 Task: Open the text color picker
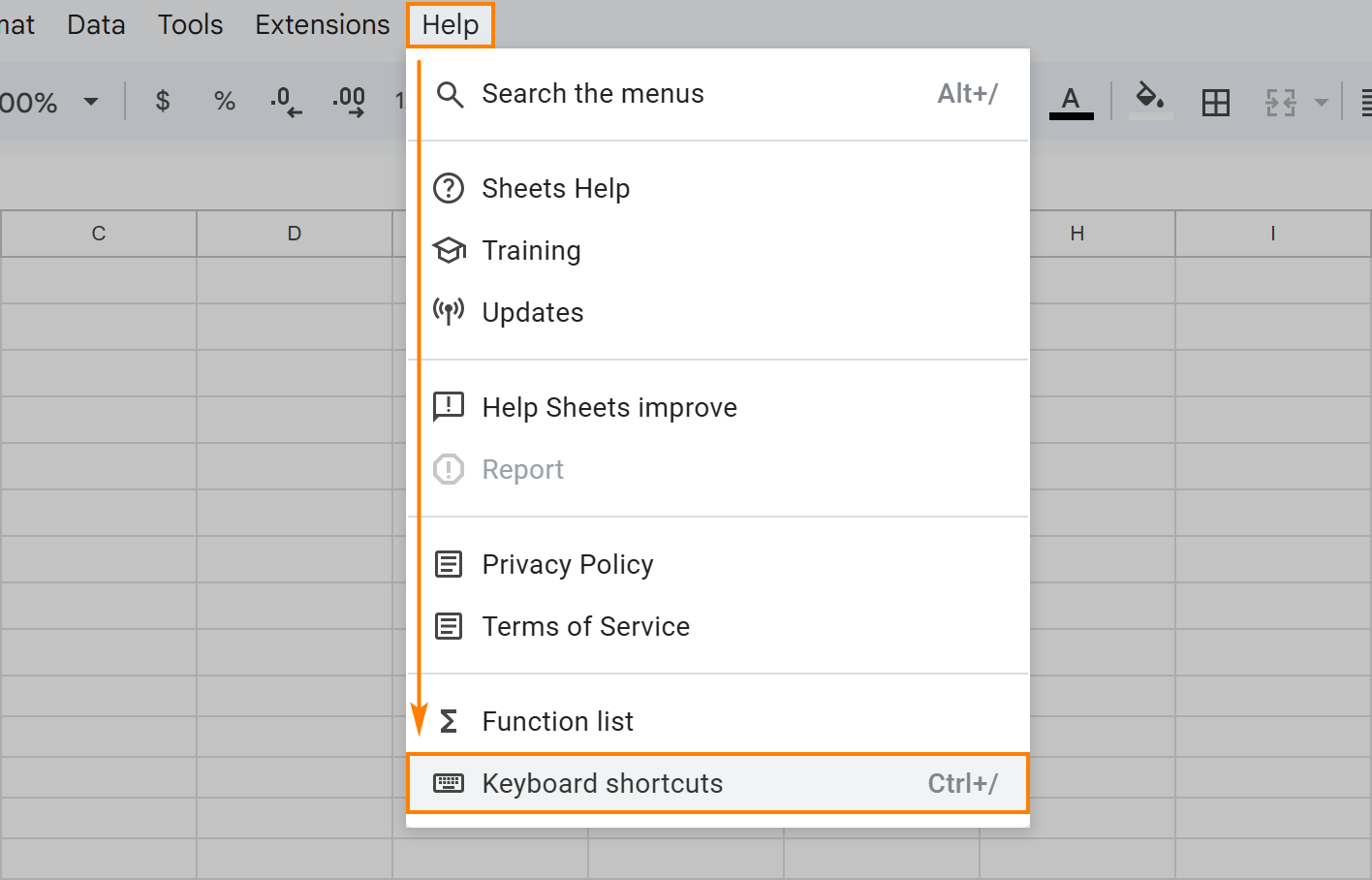(x=1071, y=102)
